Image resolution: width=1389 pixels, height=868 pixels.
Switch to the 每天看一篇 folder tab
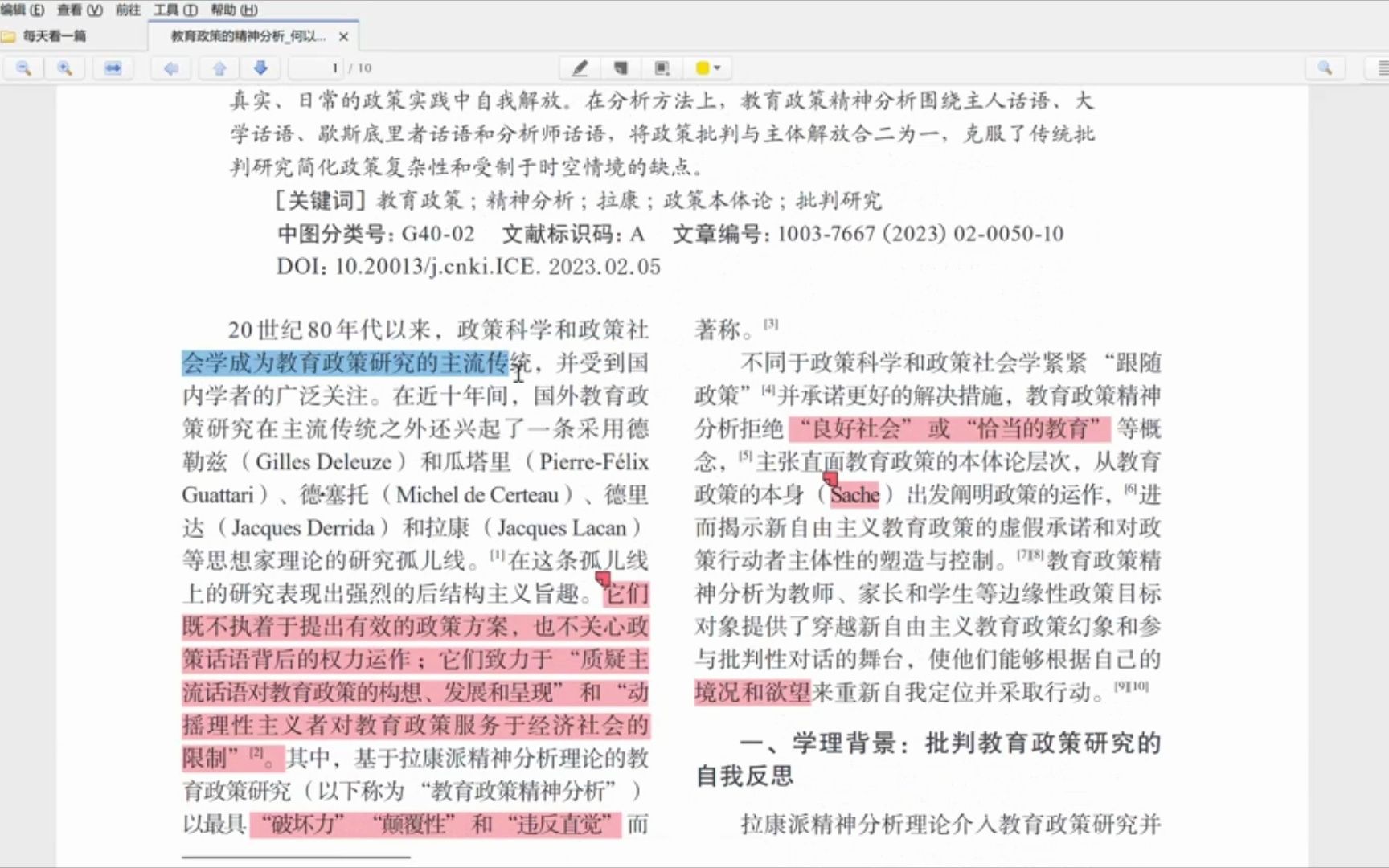click(54, 36)
